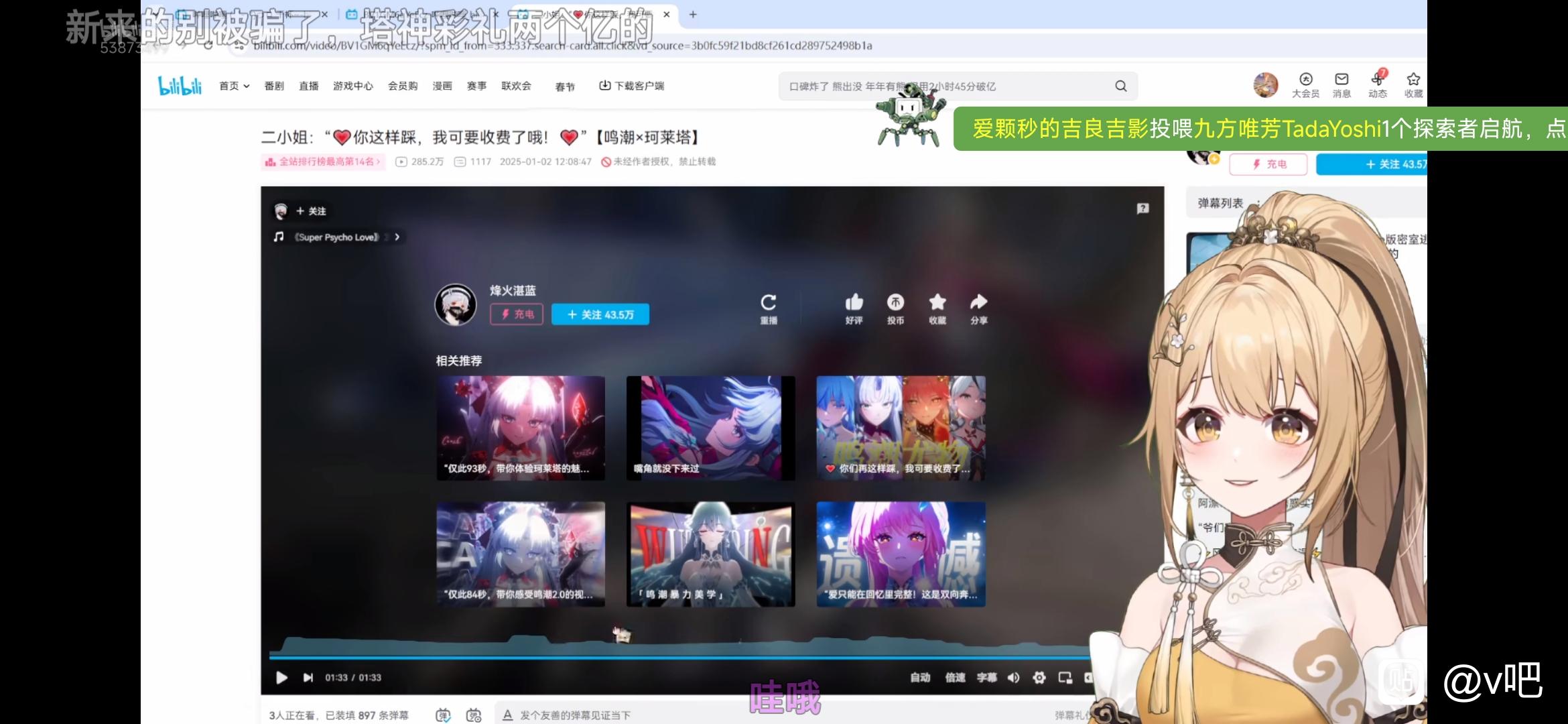This screenshot has height=724, width=1568.
Task: Toggle danmaku display switch below player
Action: (x=443, y=715)
